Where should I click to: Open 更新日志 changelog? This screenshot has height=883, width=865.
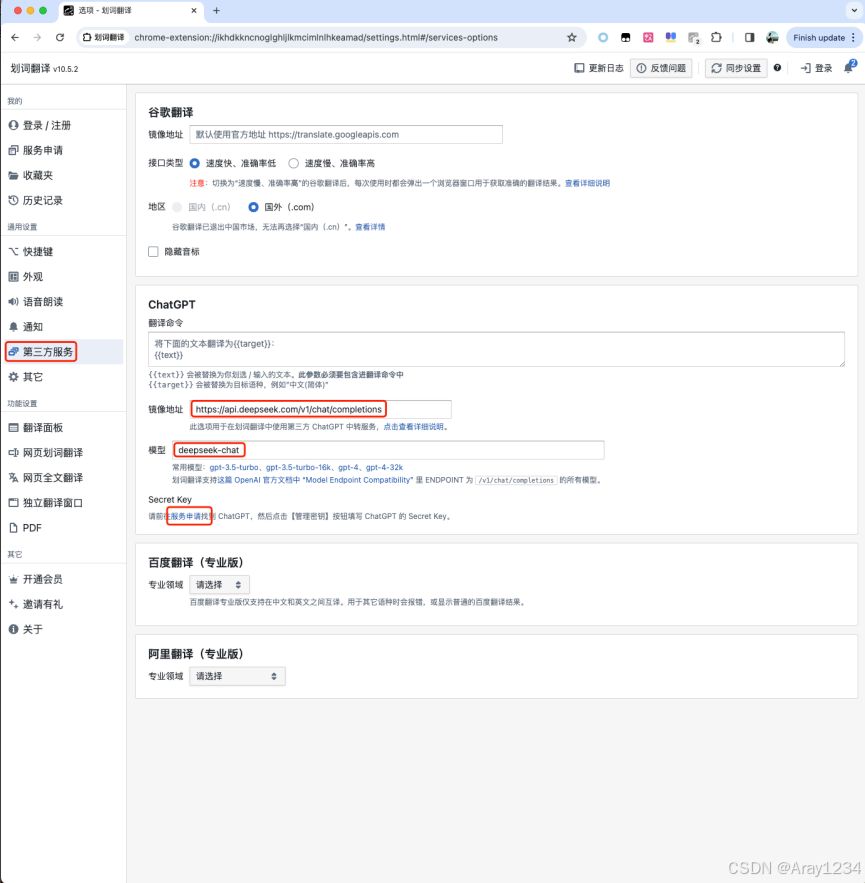tap(599, 68)
